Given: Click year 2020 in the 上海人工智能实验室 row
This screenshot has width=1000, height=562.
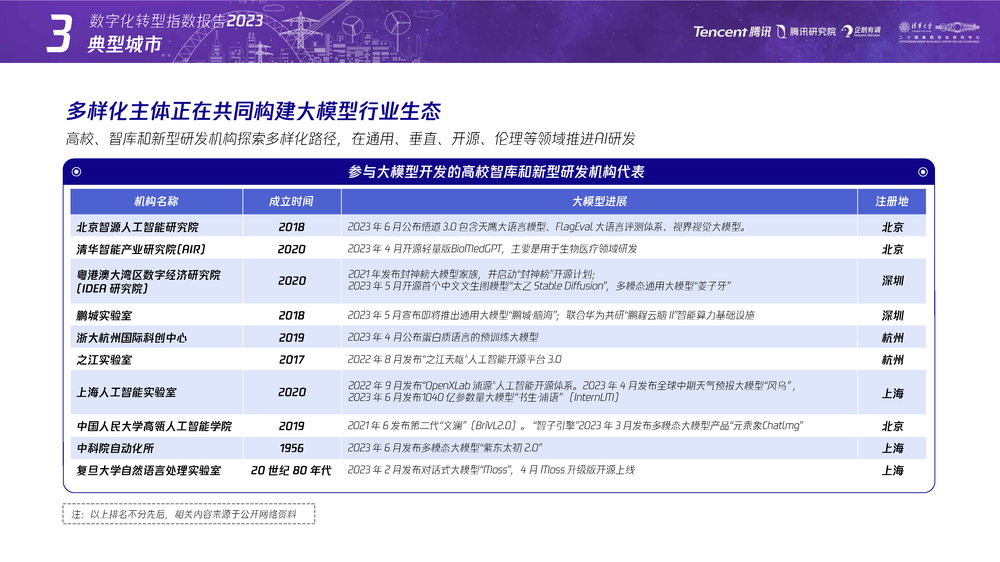Looking at the screenshot, I should [x=292, y=392].
